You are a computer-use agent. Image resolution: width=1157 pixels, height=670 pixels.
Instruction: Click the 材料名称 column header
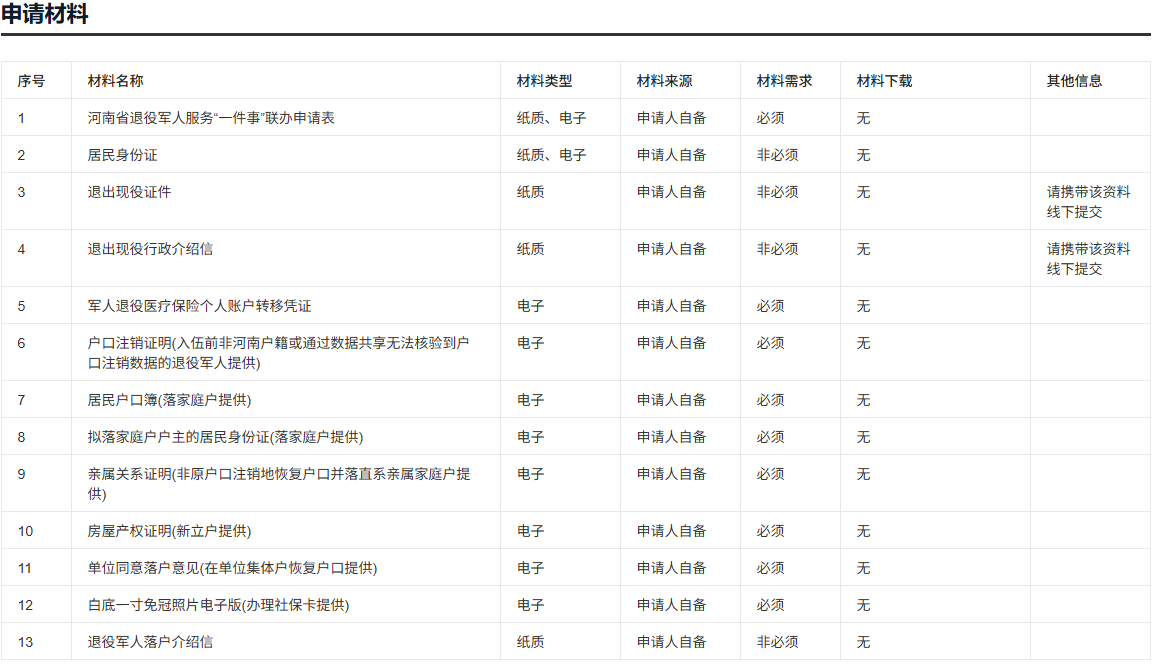coord(115,81)
